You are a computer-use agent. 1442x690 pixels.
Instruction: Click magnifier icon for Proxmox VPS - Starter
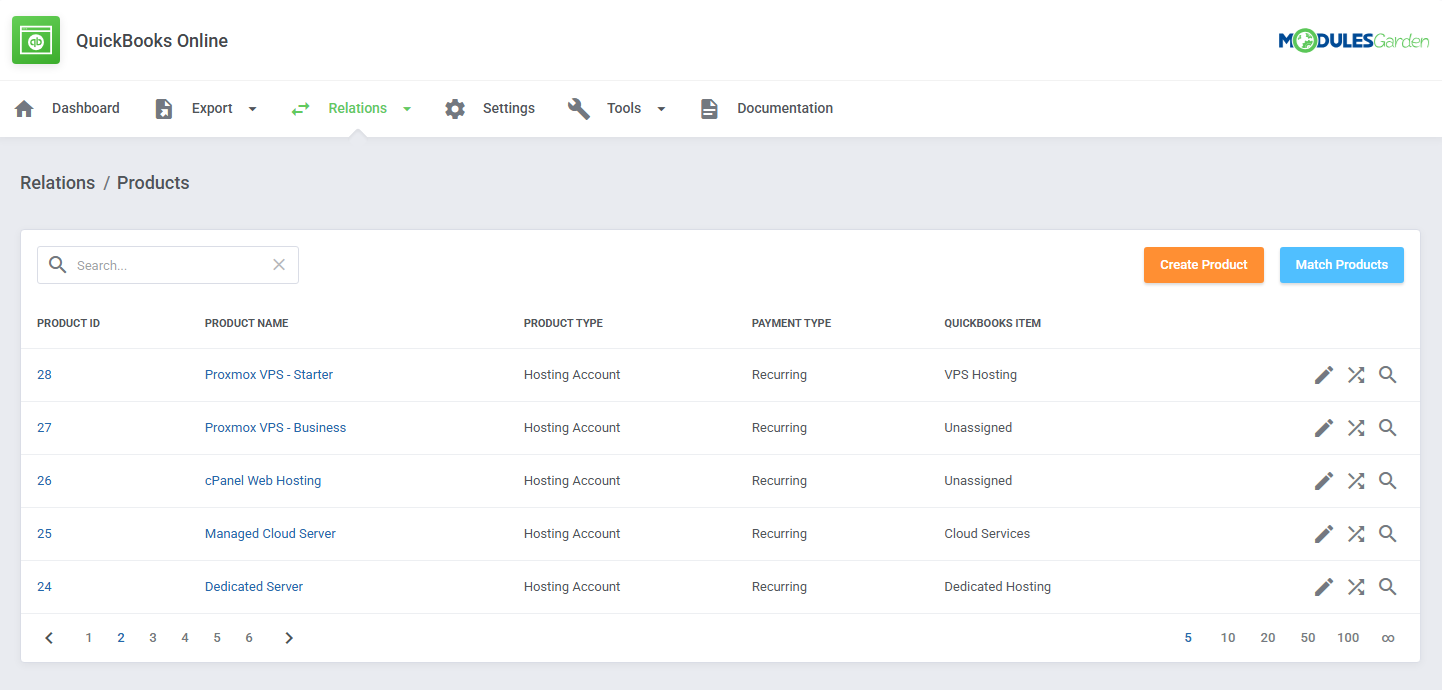click(x=1388, y=375)
